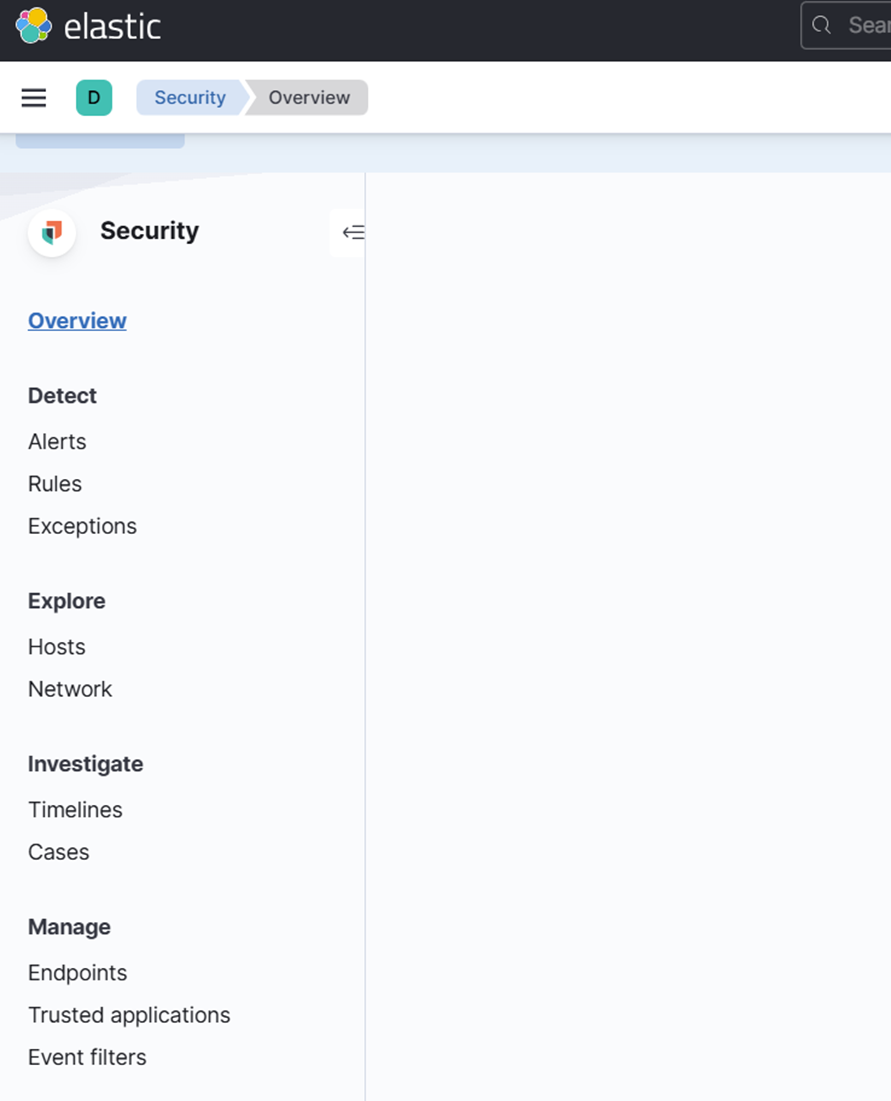
Task: Open the Event filters page
Action: coord(87,1057)
